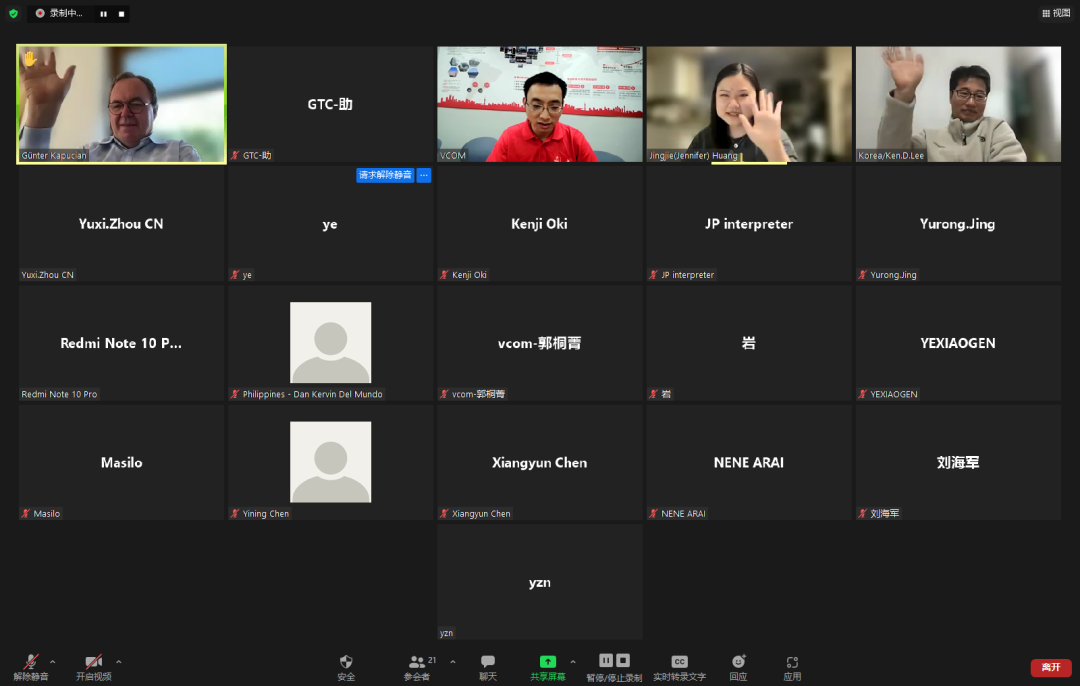Open video options chevron beside 开启视频
Viewport: 1080px width, 686px height.
click(x=117, y=662)
